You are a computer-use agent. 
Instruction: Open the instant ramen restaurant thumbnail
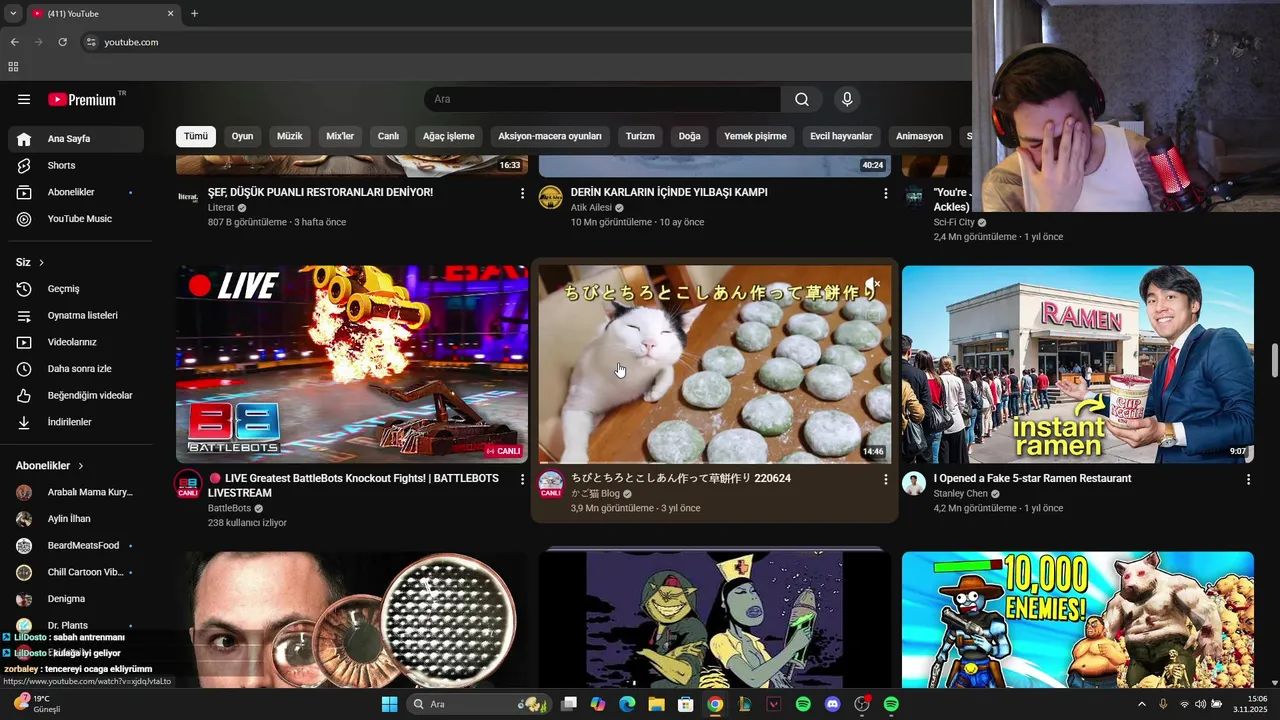[x=1077, y=364]
